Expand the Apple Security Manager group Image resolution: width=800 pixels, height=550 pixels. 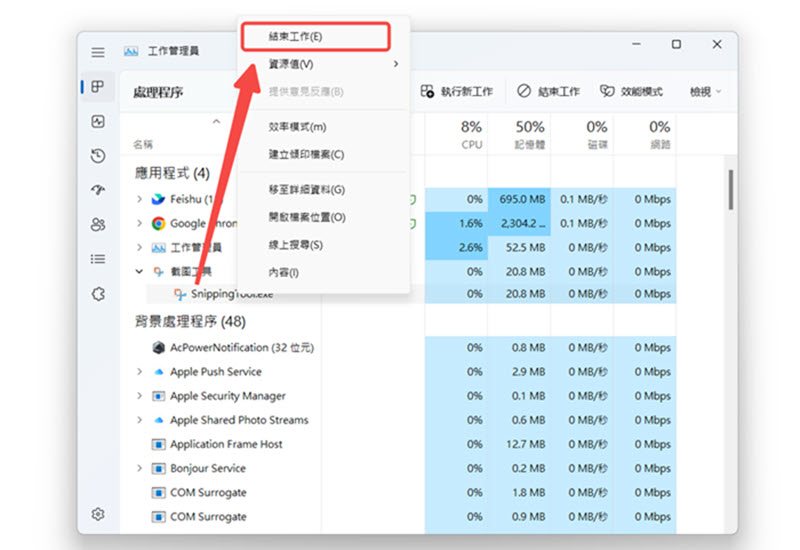[139, 395]
